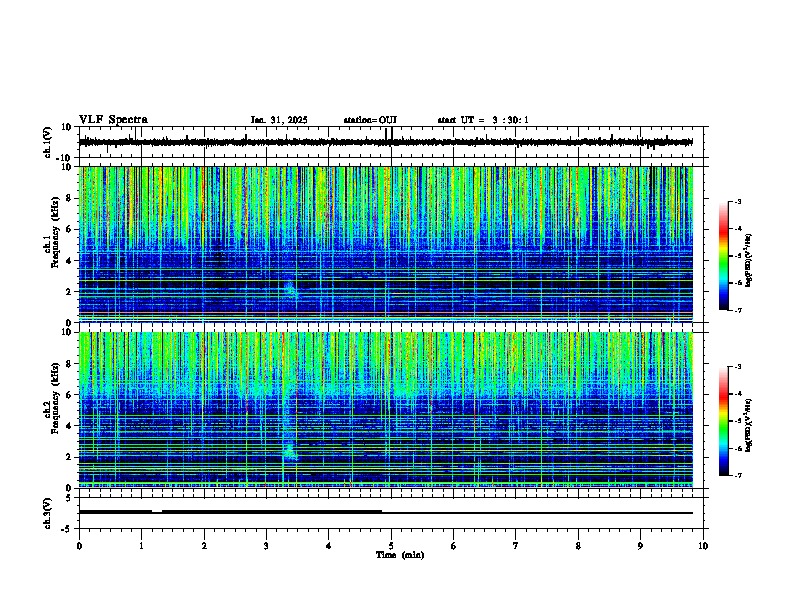Image resolution: width=792 pixels, height=612 pixels.
Task: Select the "Time (min)" axis title
Action: [400, 555]
